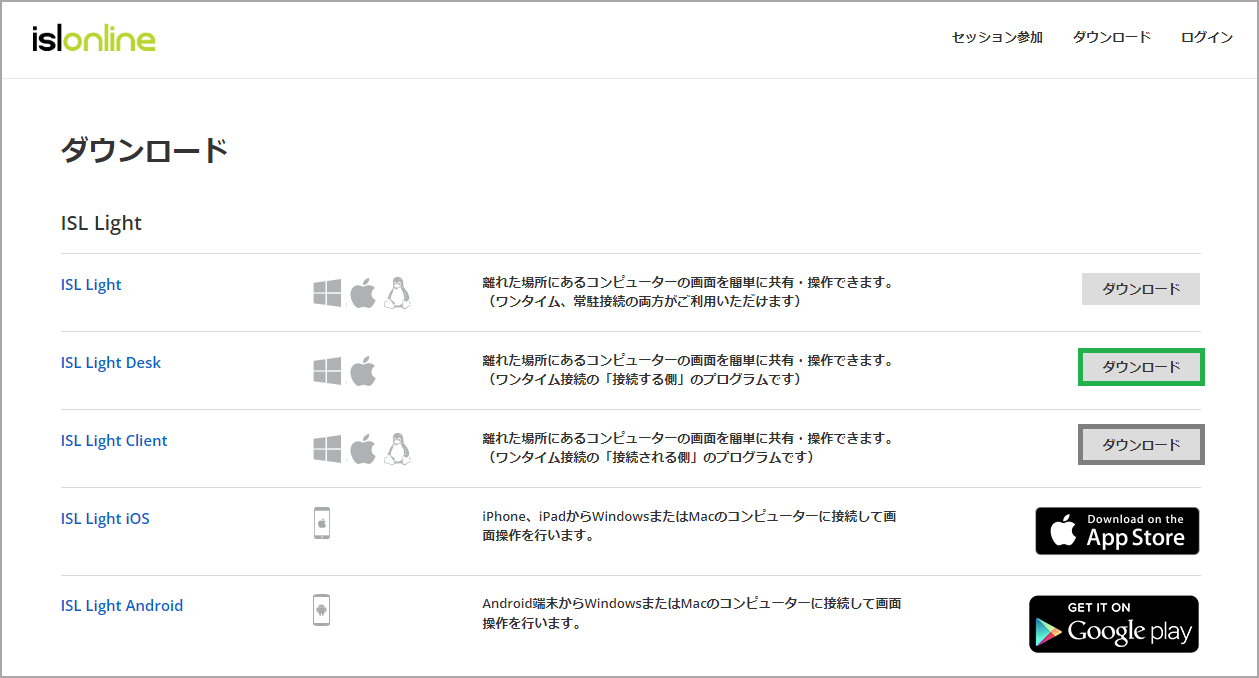Click the Linux penguin icon in ISL Light Client row
The width and height of the screenshot is (1259, 678).
click(398, 448)
